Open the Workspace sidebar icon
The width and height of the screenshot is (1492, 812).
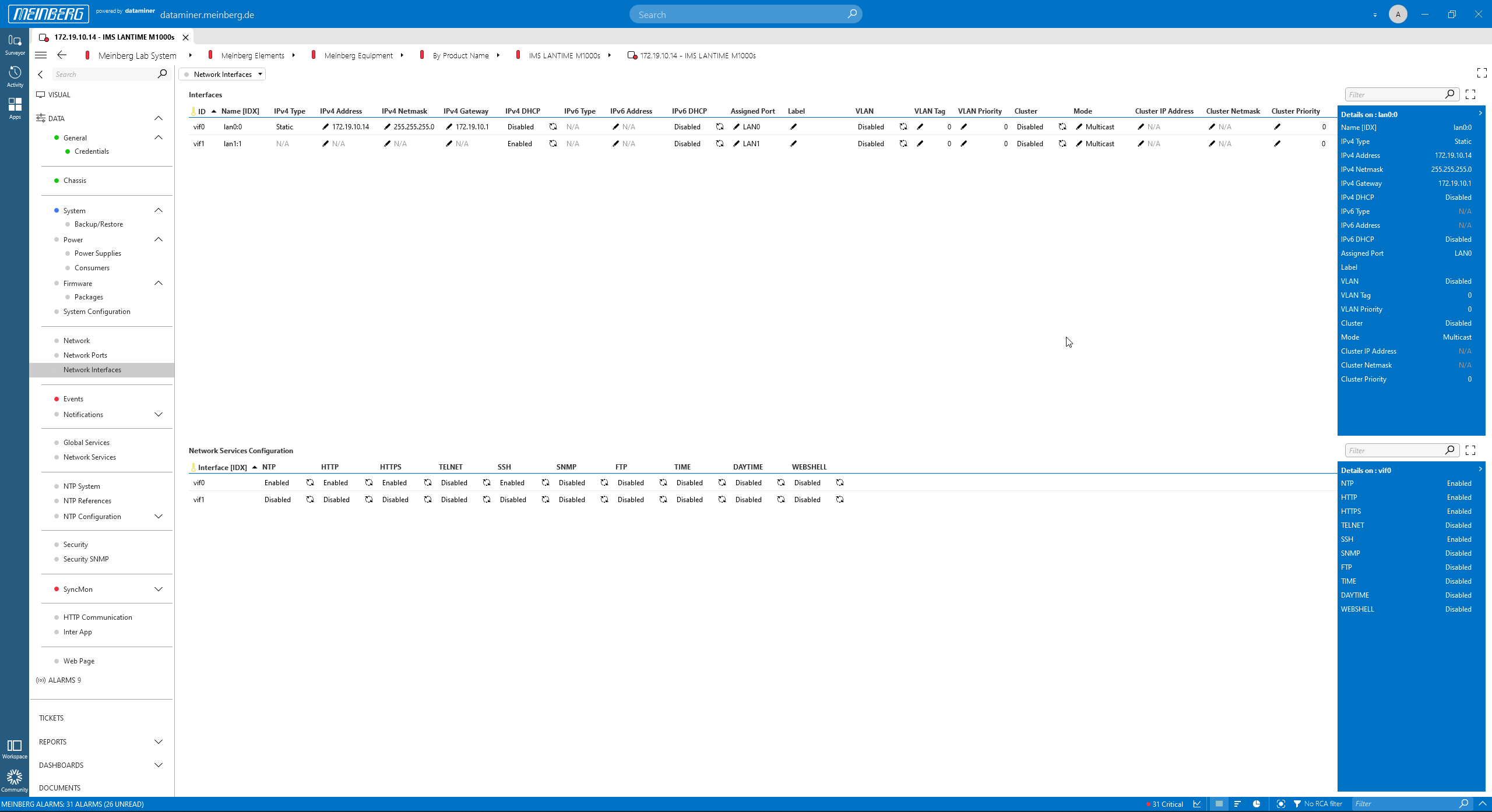15,749
